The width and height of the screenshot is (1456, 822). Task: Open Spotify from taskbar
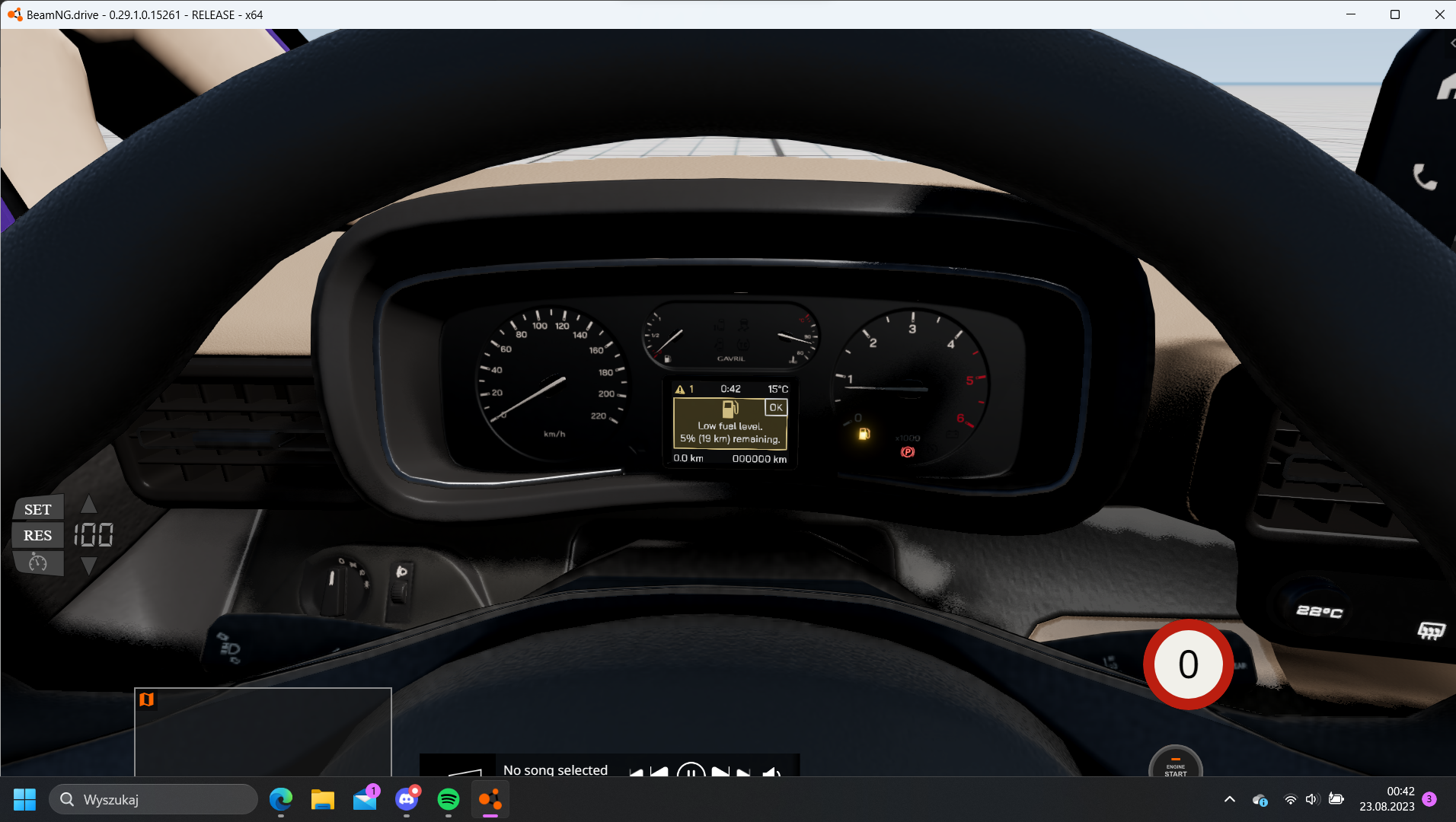[449, 799]
